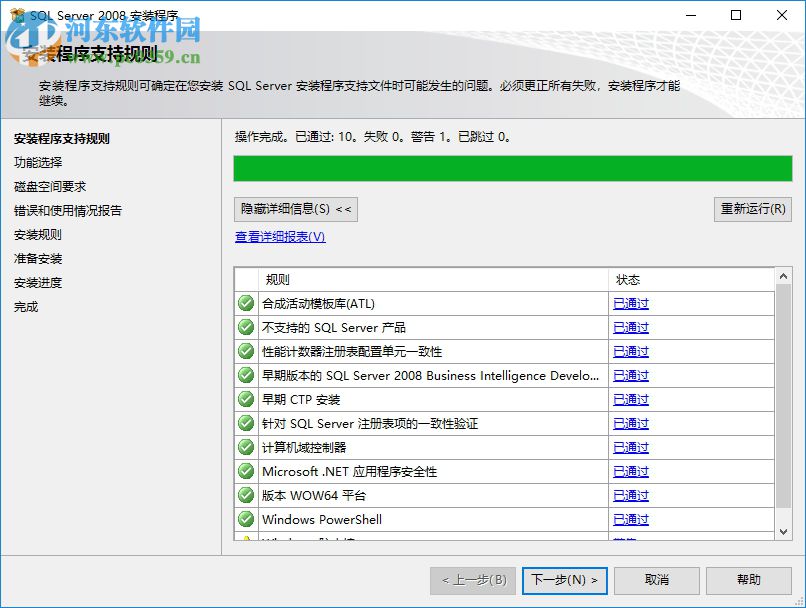Viewport: 806px width, 608px height.
Task: Click check icon for 不支持的 SQL Server 产品 rule
Action: (x=245, y=327)
